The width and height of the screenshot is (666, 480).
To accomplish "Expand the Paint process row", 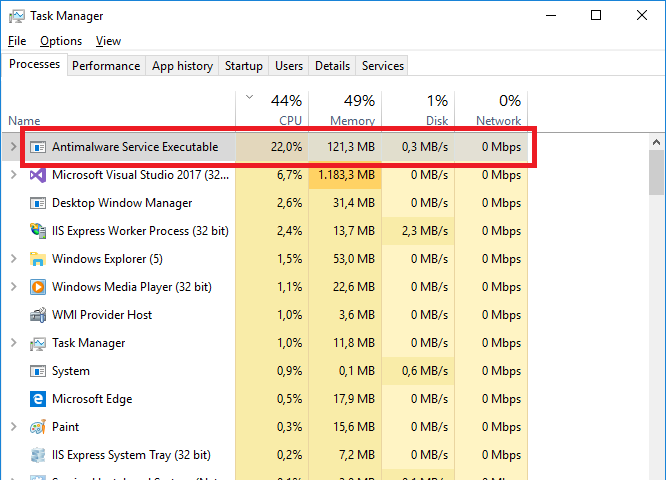I will (x=13, y=426).
